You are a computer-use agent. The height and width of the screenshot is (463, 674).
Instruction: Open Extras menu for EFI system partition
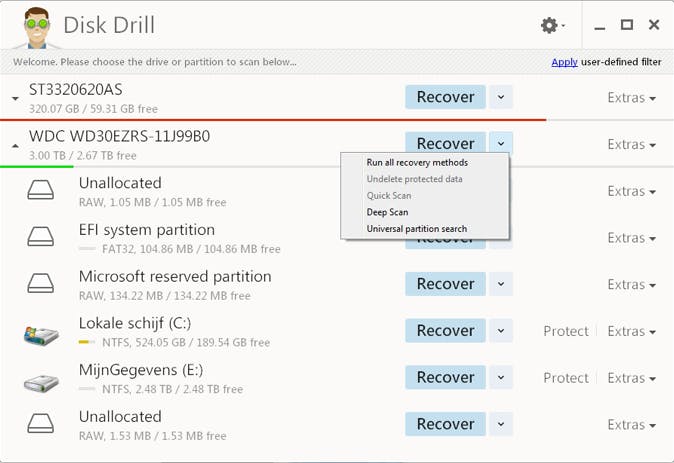(x=631, y=238)
